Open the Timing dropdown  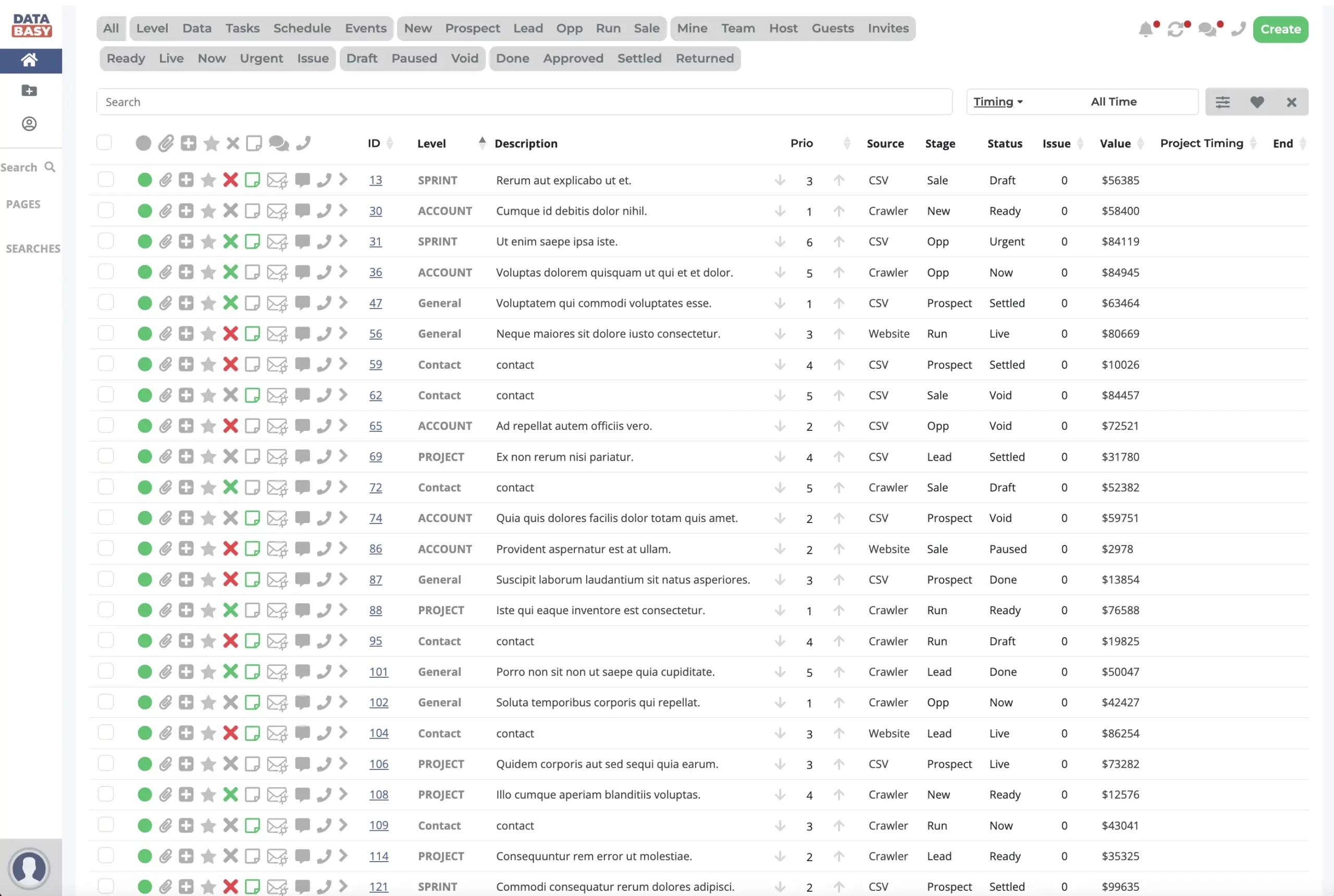[x=997, y=101]
